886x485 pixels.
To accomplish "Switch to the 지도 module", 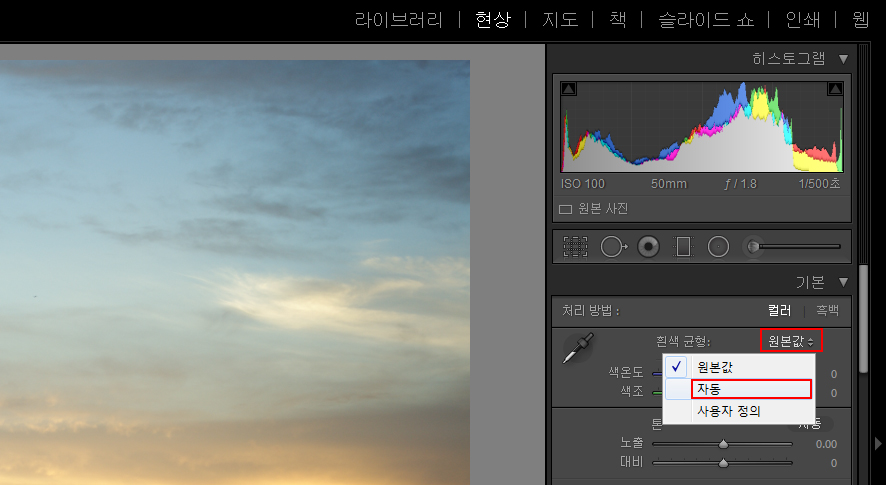I will click(560, 20).
